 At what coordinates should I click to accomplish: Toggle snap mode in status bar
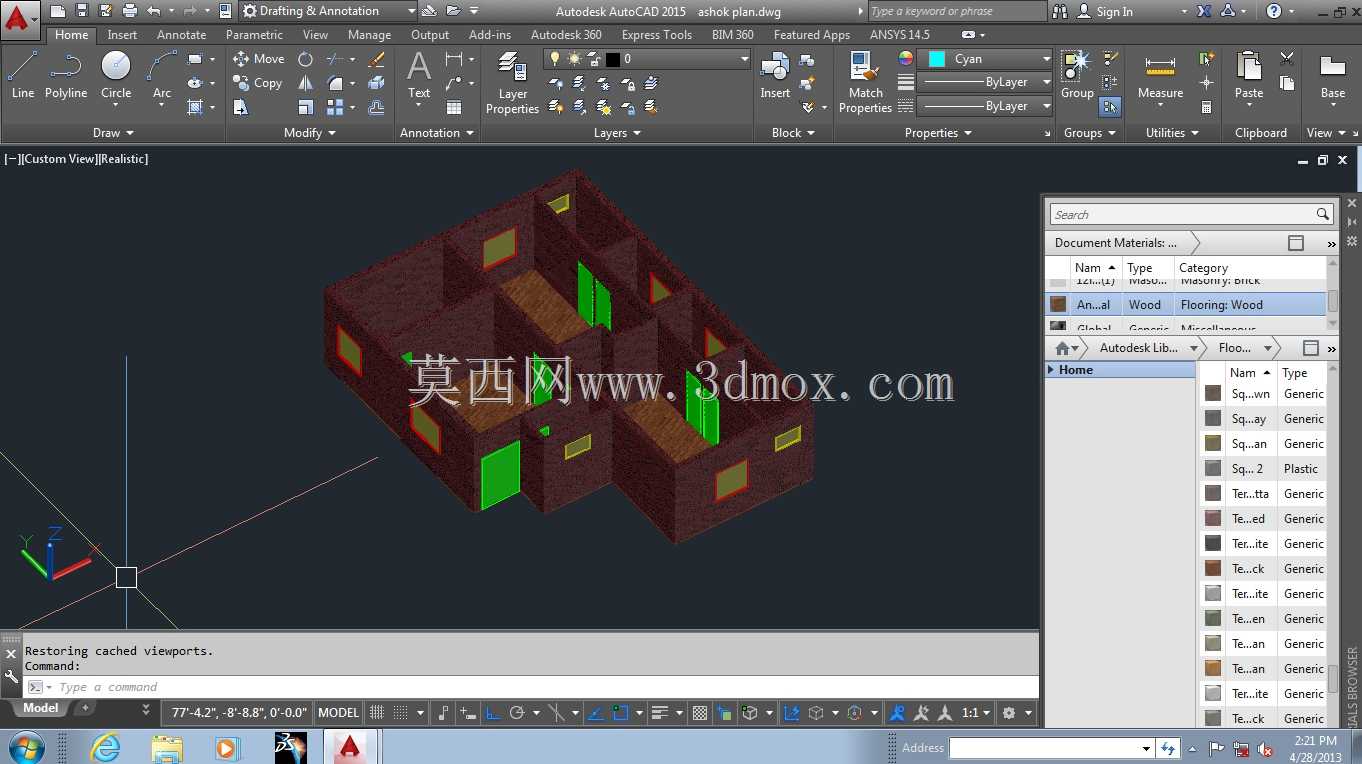point(400,713)
